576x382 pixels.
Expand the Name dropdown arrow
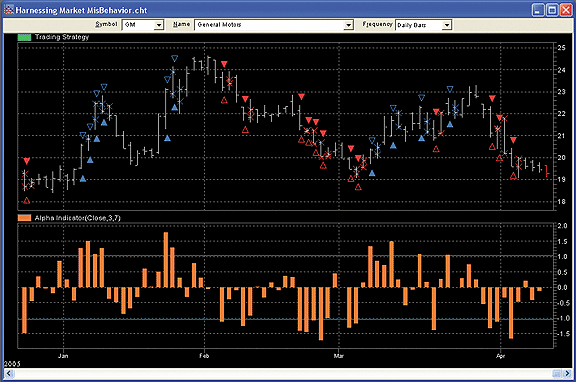tap(348, 25)
